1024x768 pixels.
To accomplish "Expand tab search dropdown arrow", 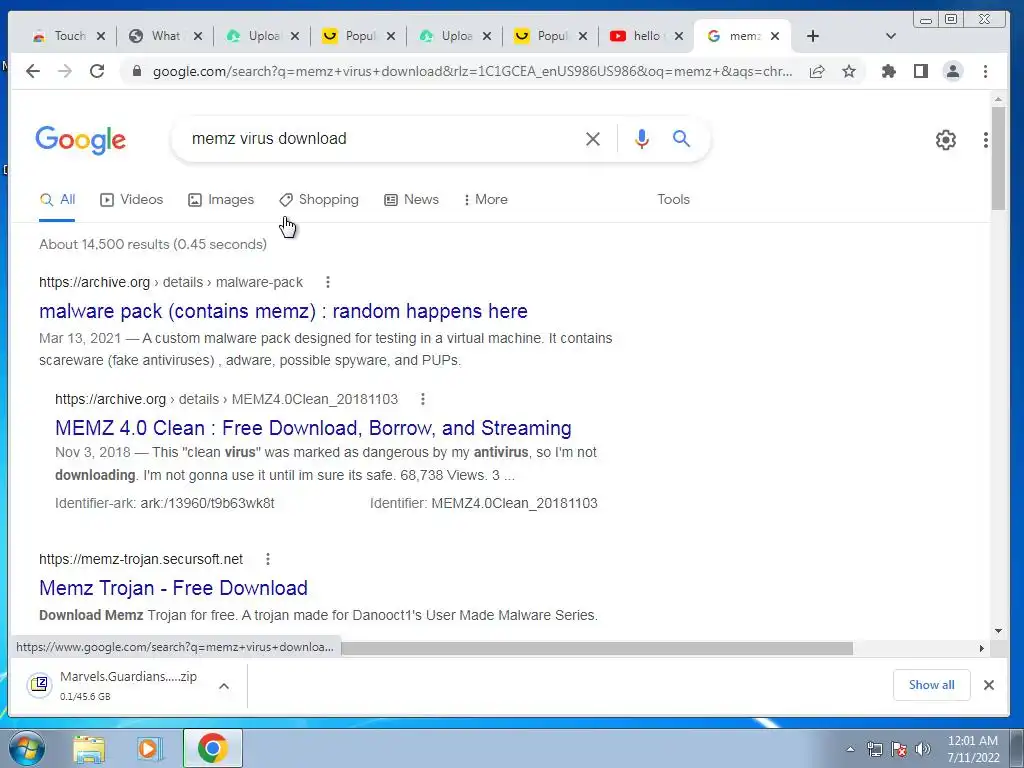I will point(890,36).
